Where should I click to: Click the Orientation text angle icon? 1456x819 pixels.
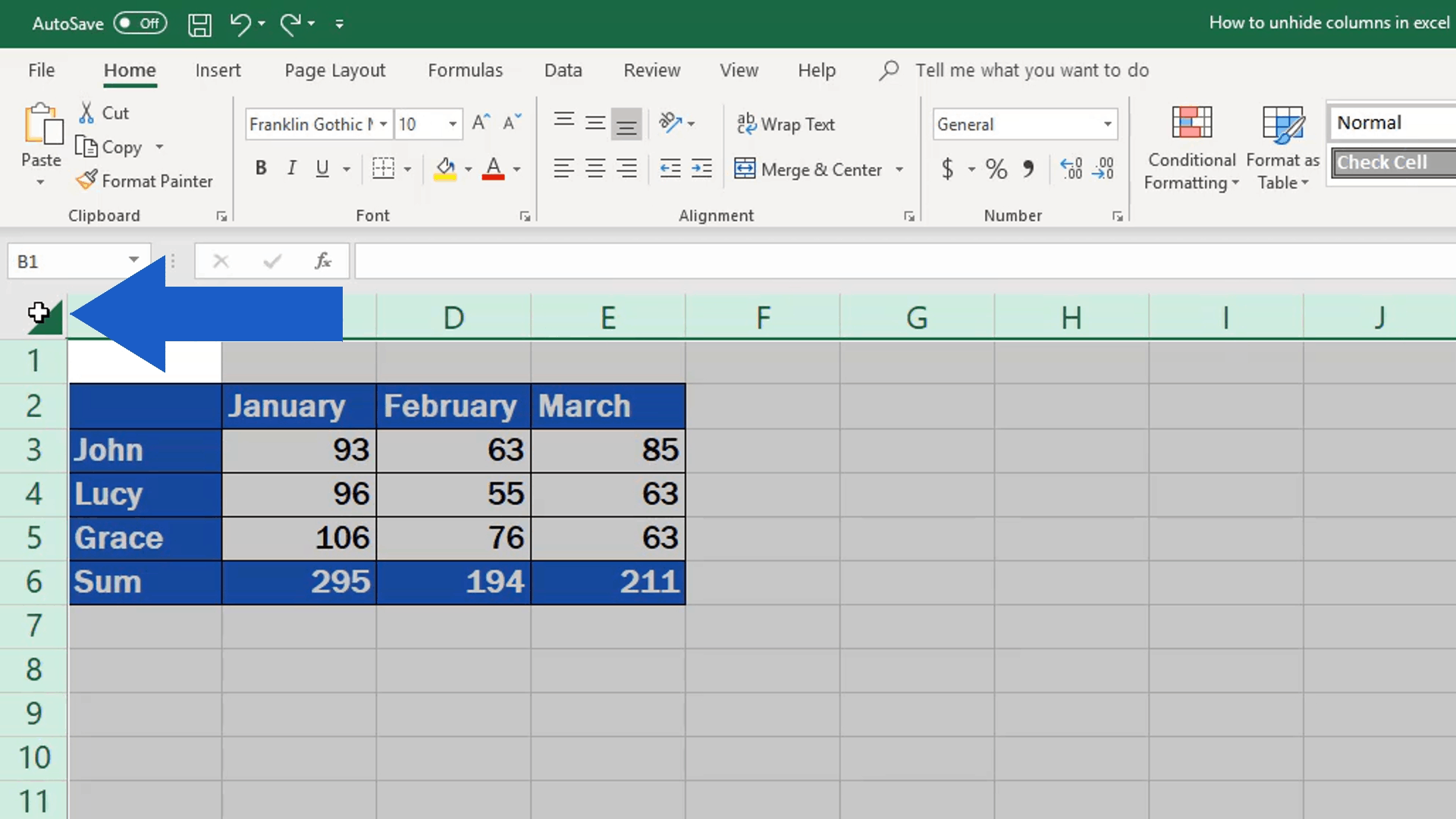(x=670, y=123)
